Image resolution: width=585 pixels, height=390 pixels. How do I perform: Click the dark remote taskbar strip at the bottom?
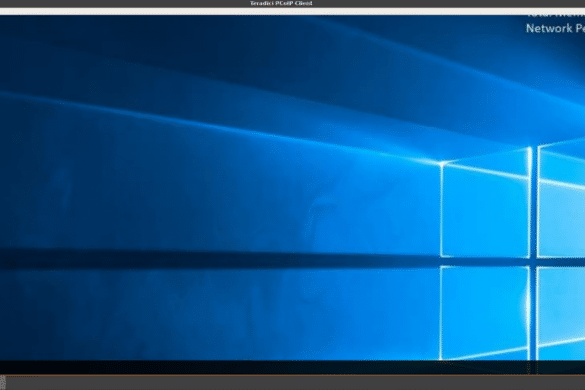point(292,367)
